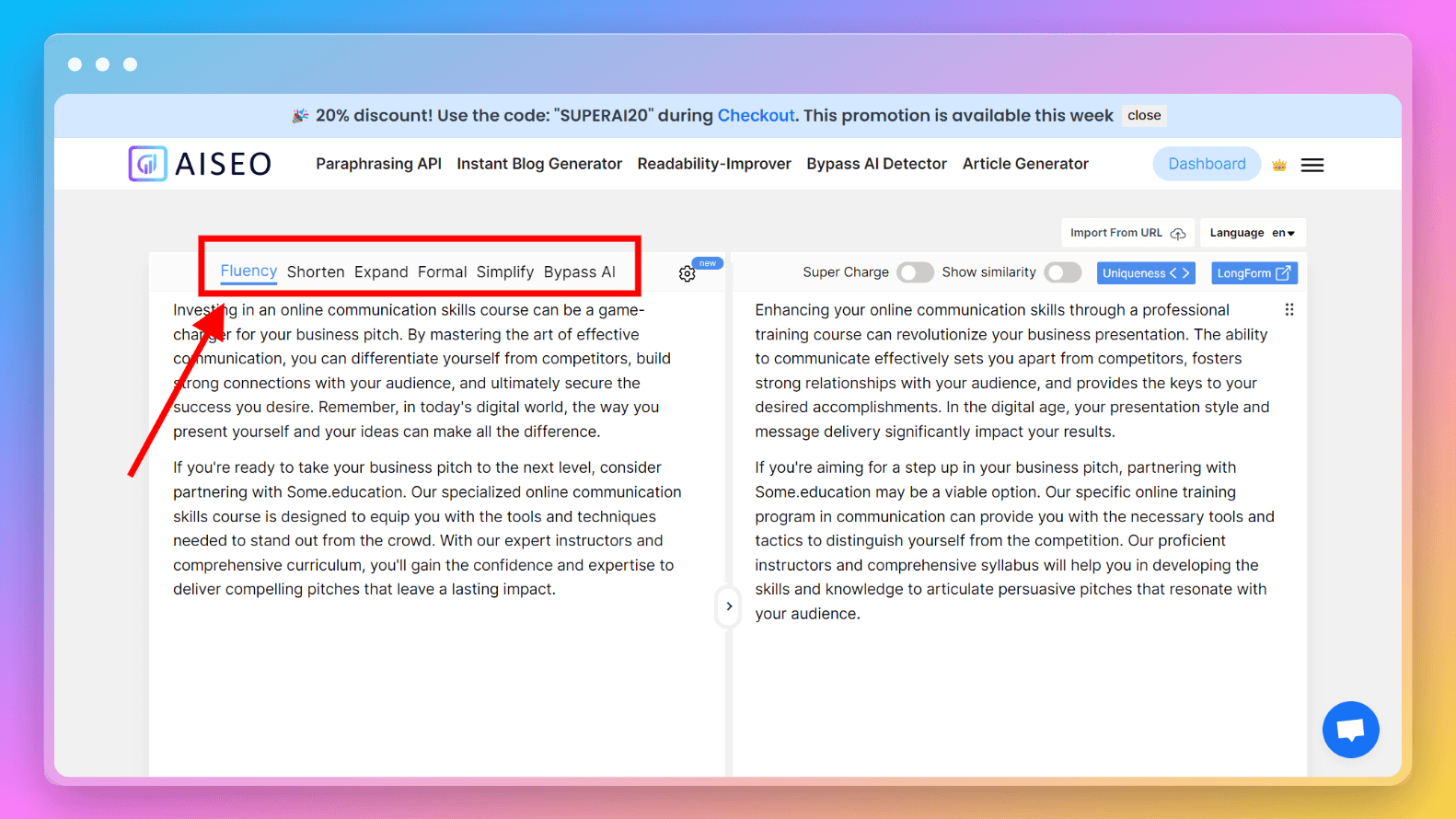Open the chat support bubble
Image resolution: width=1456 pixels, height=819 pixels.
pyautogui.click(x=1350, y=730)
